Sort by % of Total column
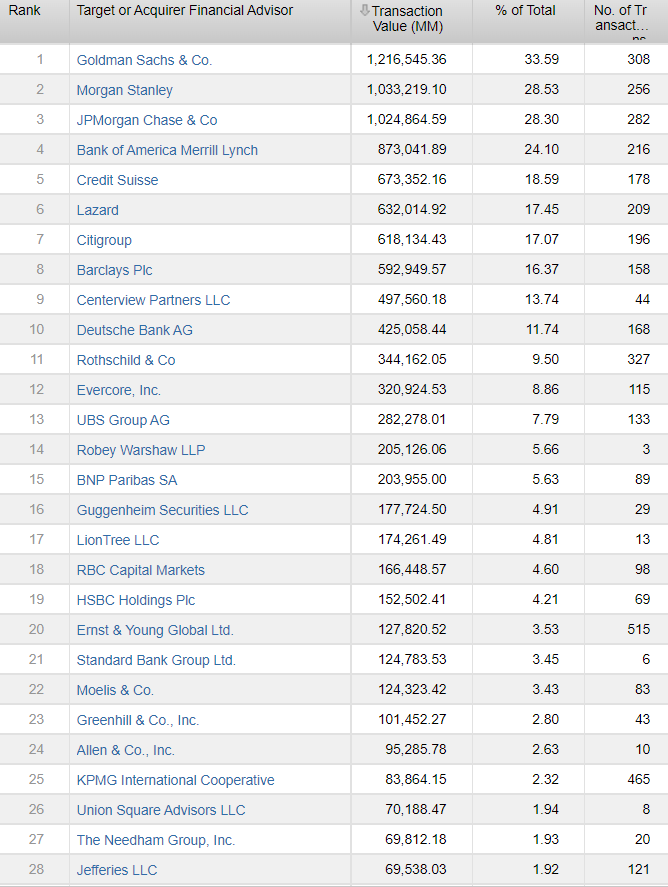This screenshot has width=668, height=887. (x=525, y=11)
